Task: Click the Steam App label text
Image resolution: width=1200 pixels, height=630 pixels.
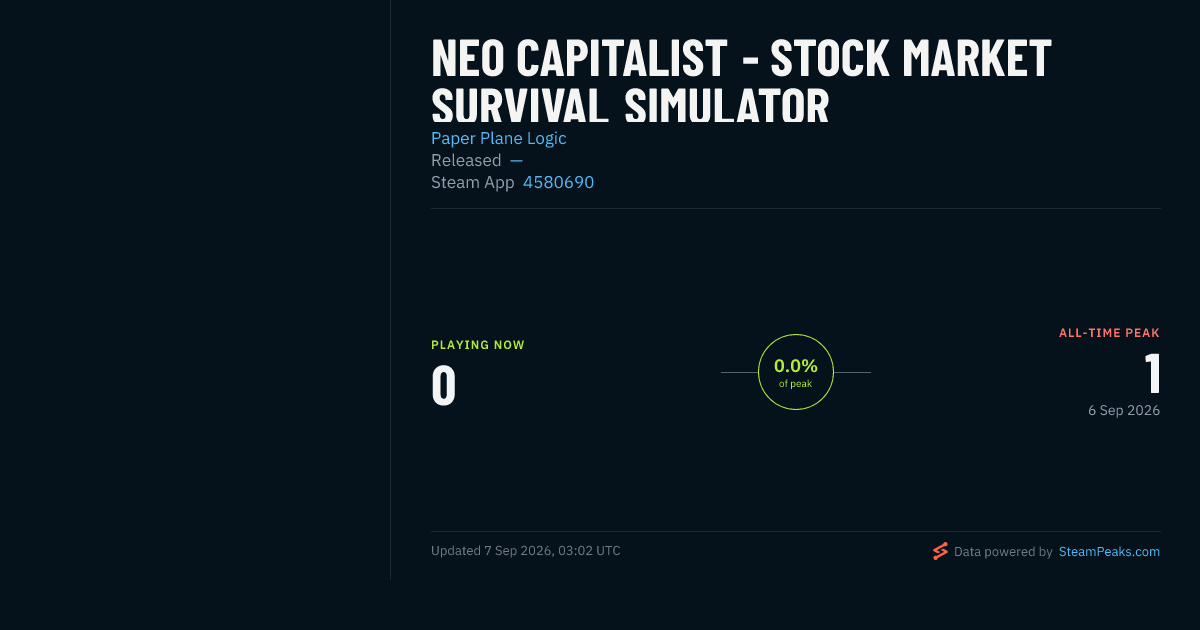Action: click(473, 182)
